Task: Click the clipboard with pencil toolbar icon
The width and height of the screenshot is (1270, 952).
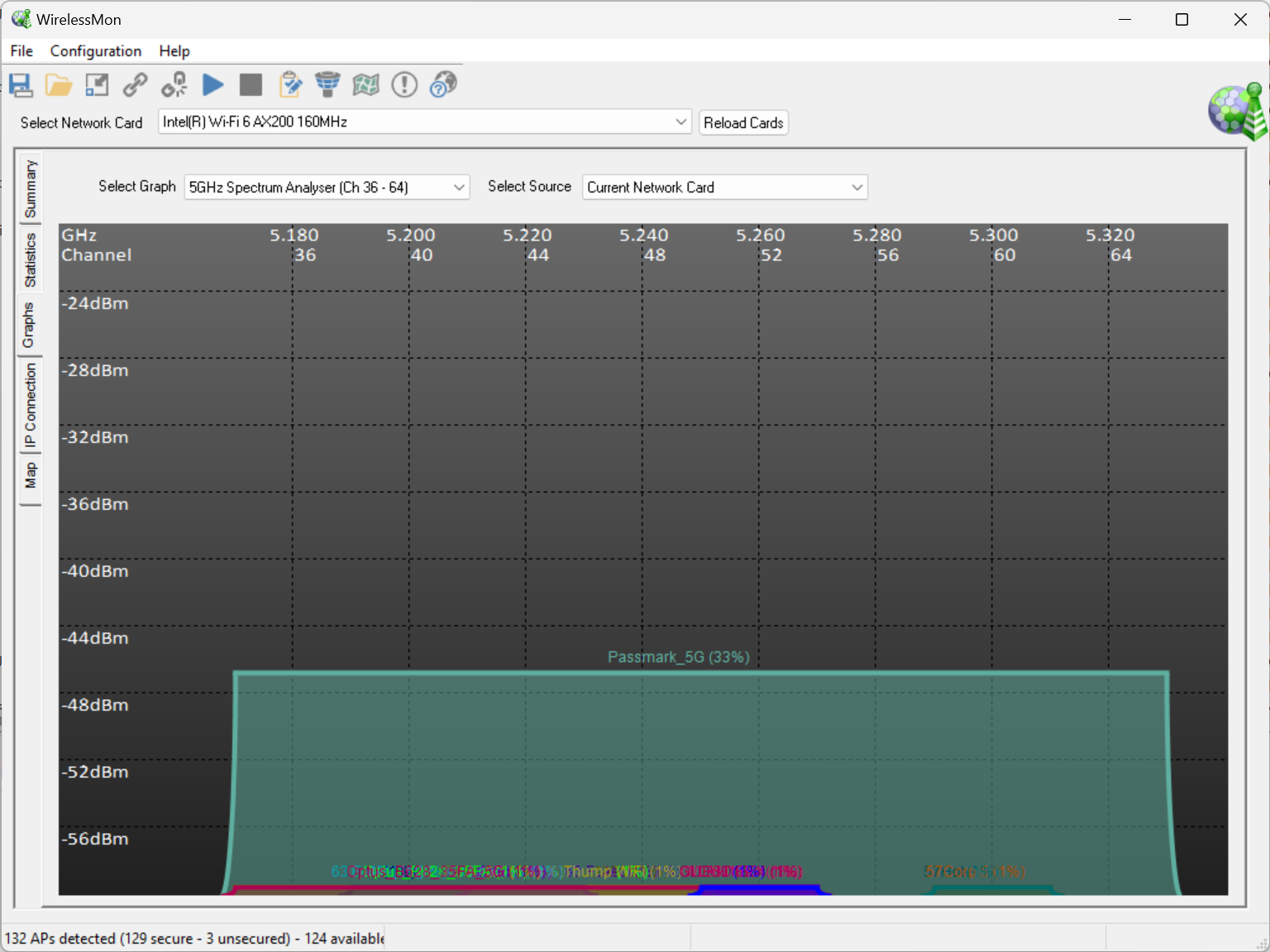Action: pyautogui.click(x=290, y=84)
